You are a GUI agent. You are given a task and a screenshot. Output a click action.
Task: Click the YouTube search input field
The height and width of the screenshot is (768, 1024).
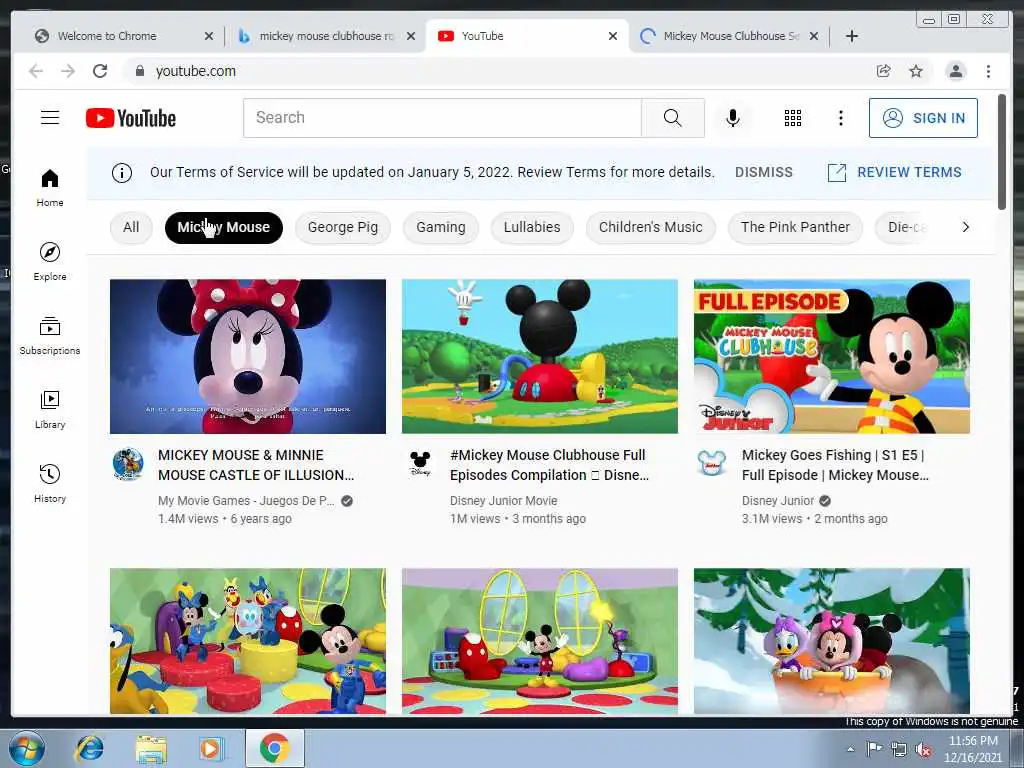pos(443,118)
